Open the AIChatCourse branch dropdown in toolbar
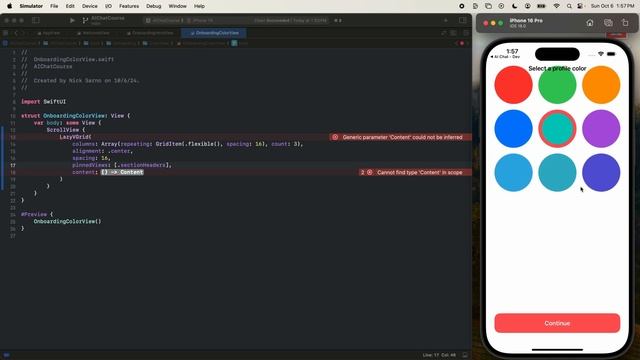 pyautogui.click(x=103, y=20)
